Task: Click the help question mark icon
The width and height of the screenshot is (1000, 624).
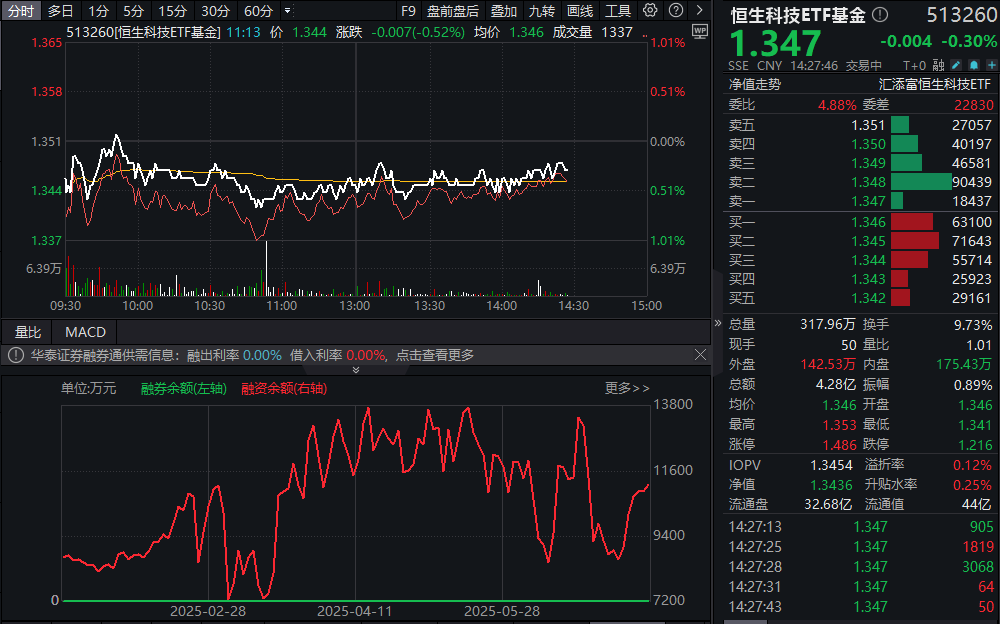Action: 676,11
